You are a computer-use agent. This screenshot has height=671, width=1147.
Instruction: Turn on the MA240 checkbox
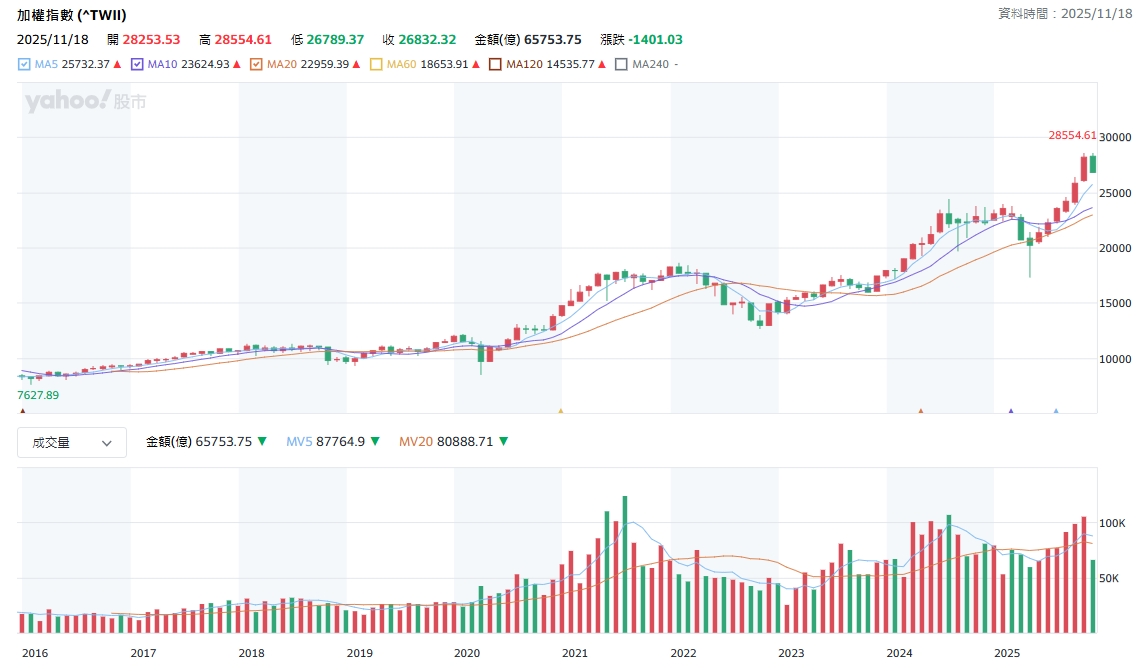pyautogui.click(x=622, y=64)
